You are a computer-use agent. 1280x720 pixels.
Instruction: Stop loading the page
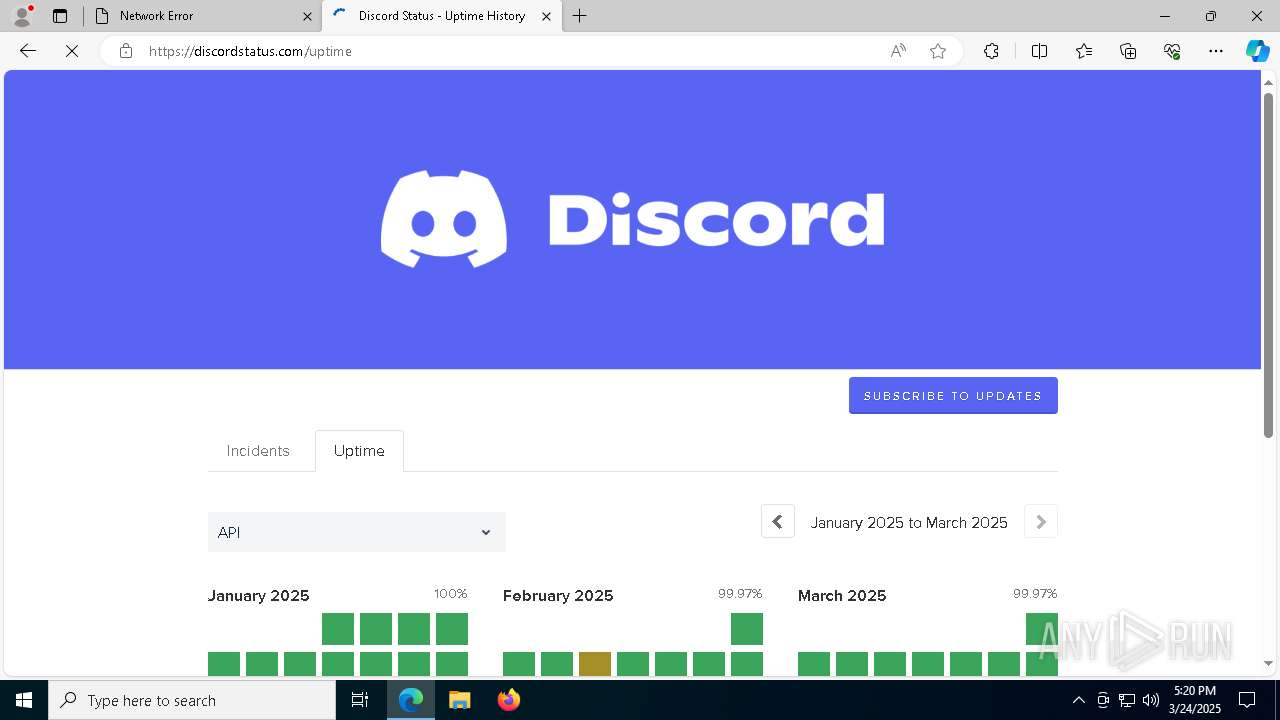tap(72, 51)
